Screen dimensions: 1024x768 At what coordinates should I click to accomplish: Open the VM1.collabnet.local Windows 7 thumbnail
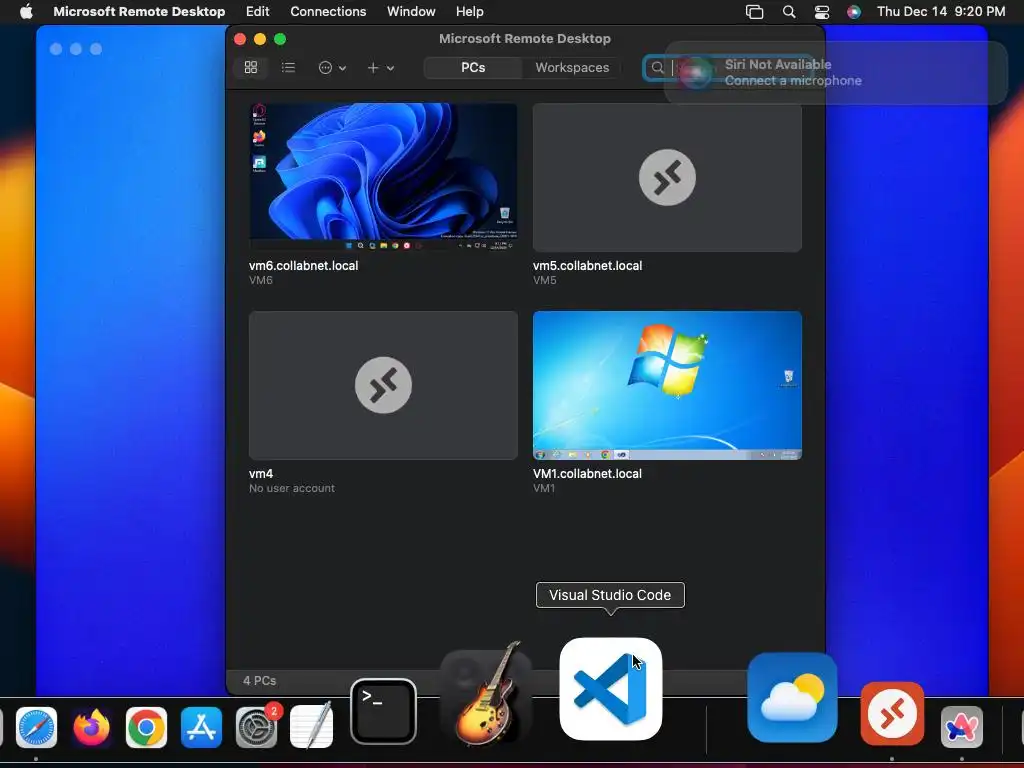tap(667, 385)
